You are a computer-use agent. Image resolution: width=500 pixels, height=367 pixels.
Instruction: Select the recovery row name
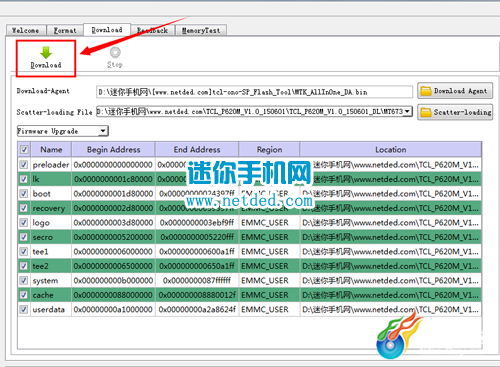[49, 208]
